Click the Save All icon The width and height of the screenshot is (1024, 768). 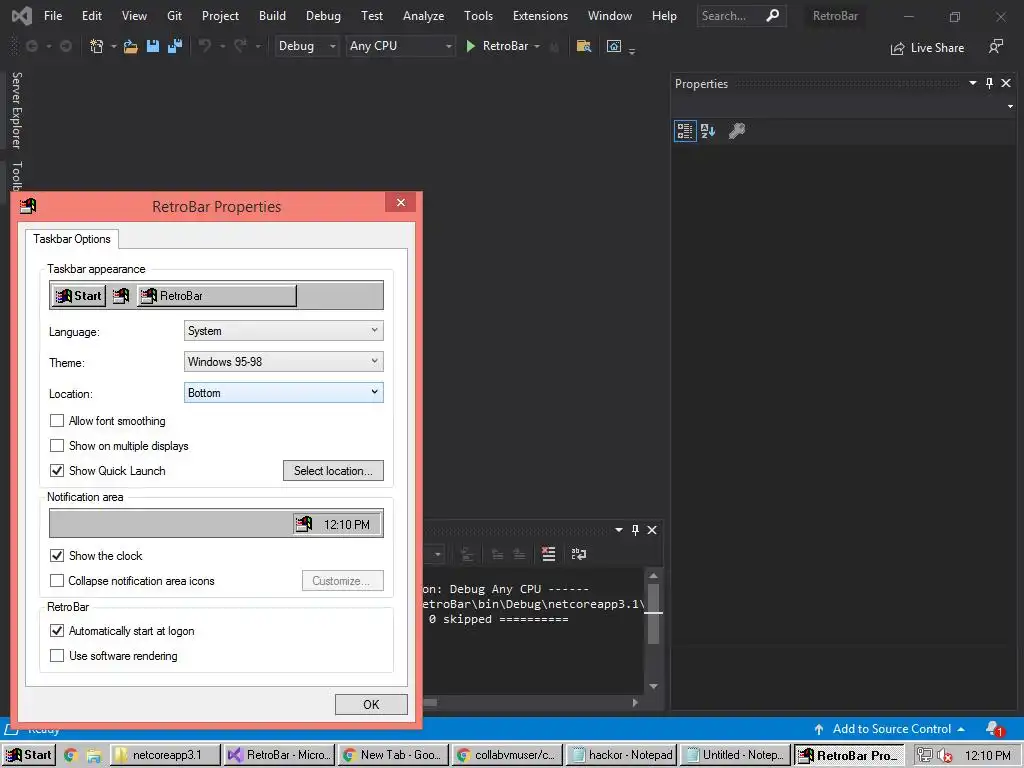pyautogui.click(x=175, y=46)
